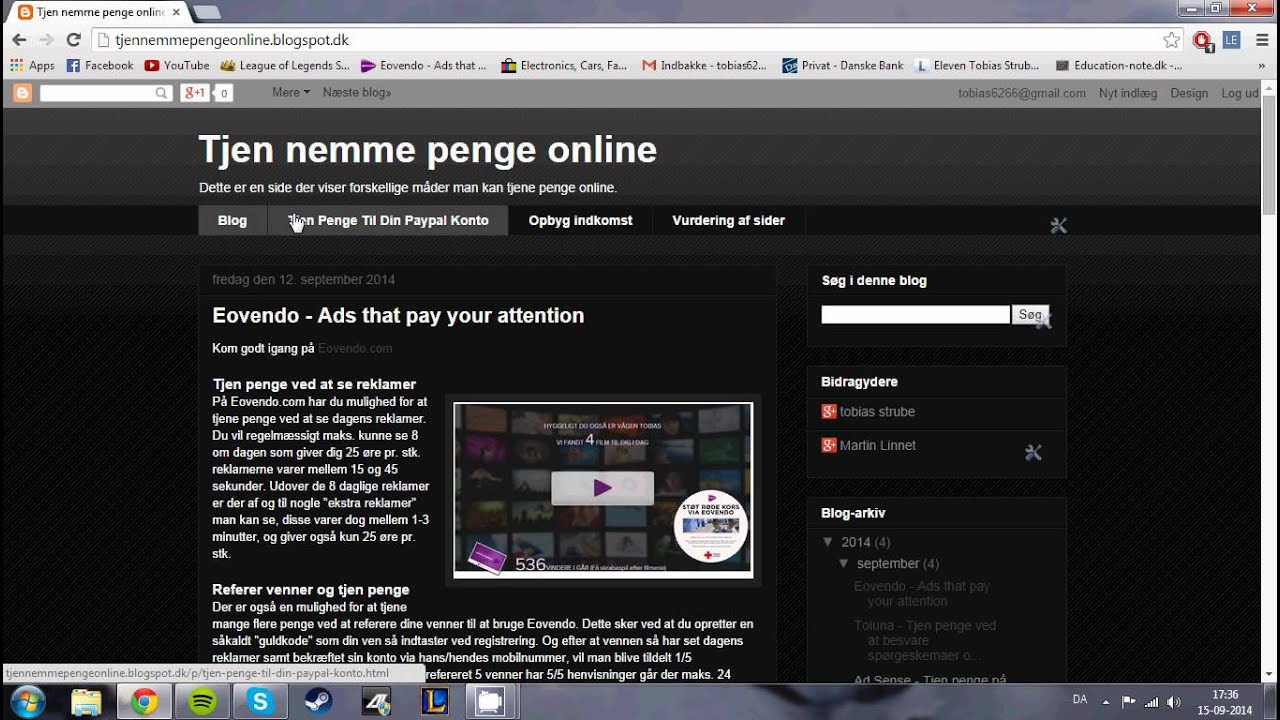The image size is (1280, 720).
Task: Open the Indbakke Gmail bookmark
Action: pos(704,65)
